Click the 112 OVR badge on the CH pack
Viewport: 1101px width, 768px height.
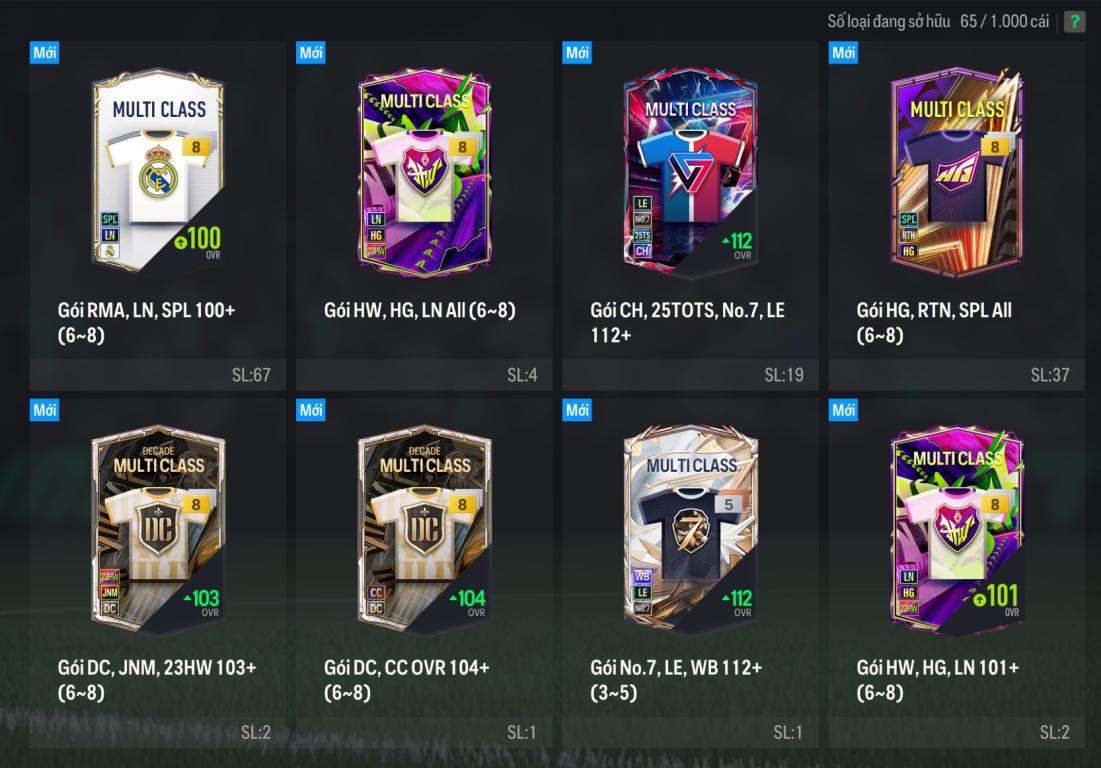point(737,245)
